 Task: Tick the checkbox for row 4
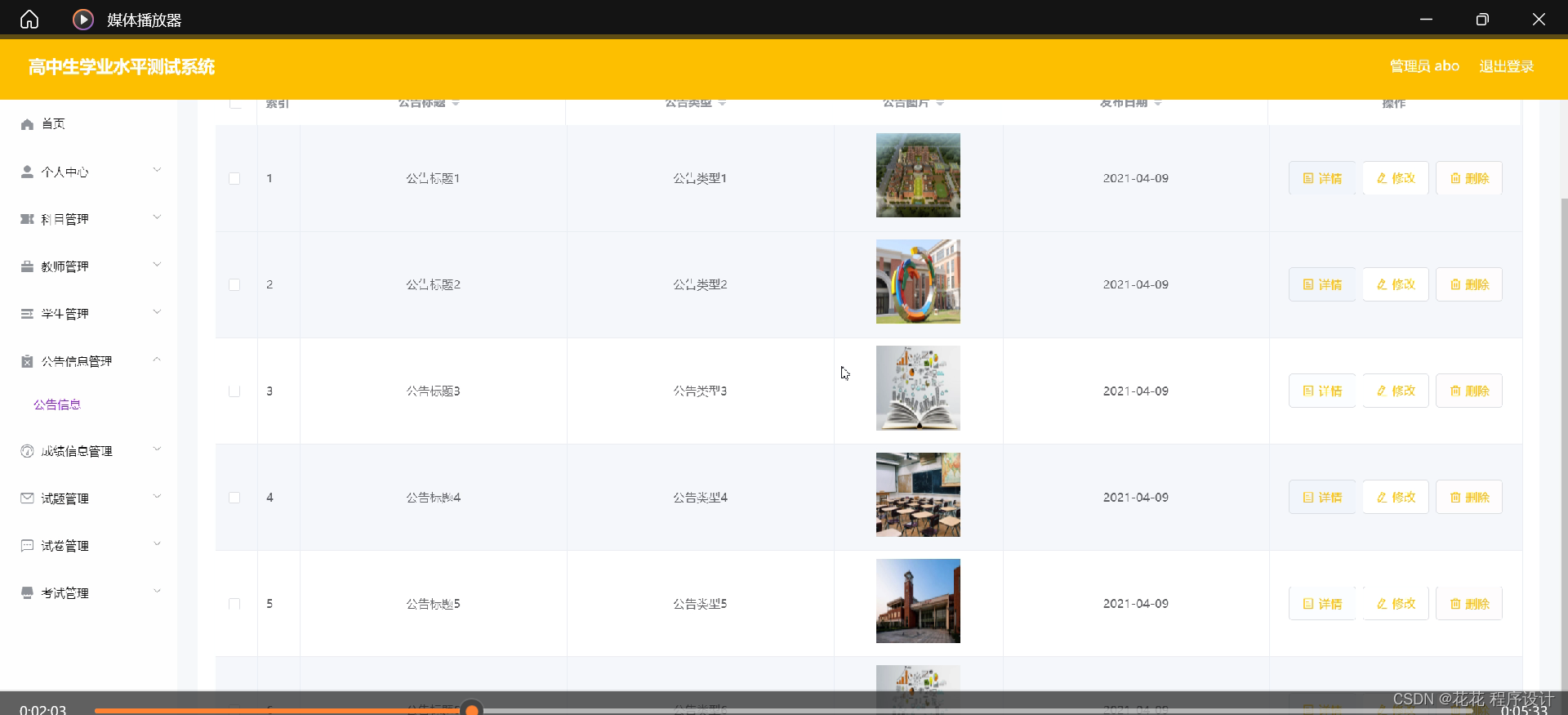tap(234, 497)
